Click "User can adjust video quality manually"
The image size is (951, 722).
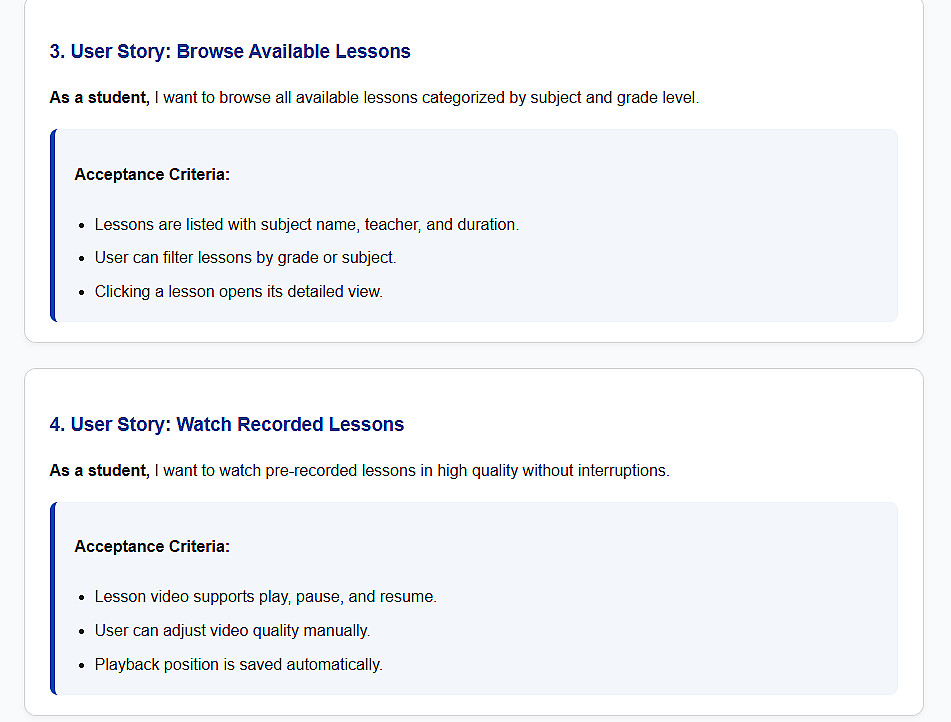point(232,631)
